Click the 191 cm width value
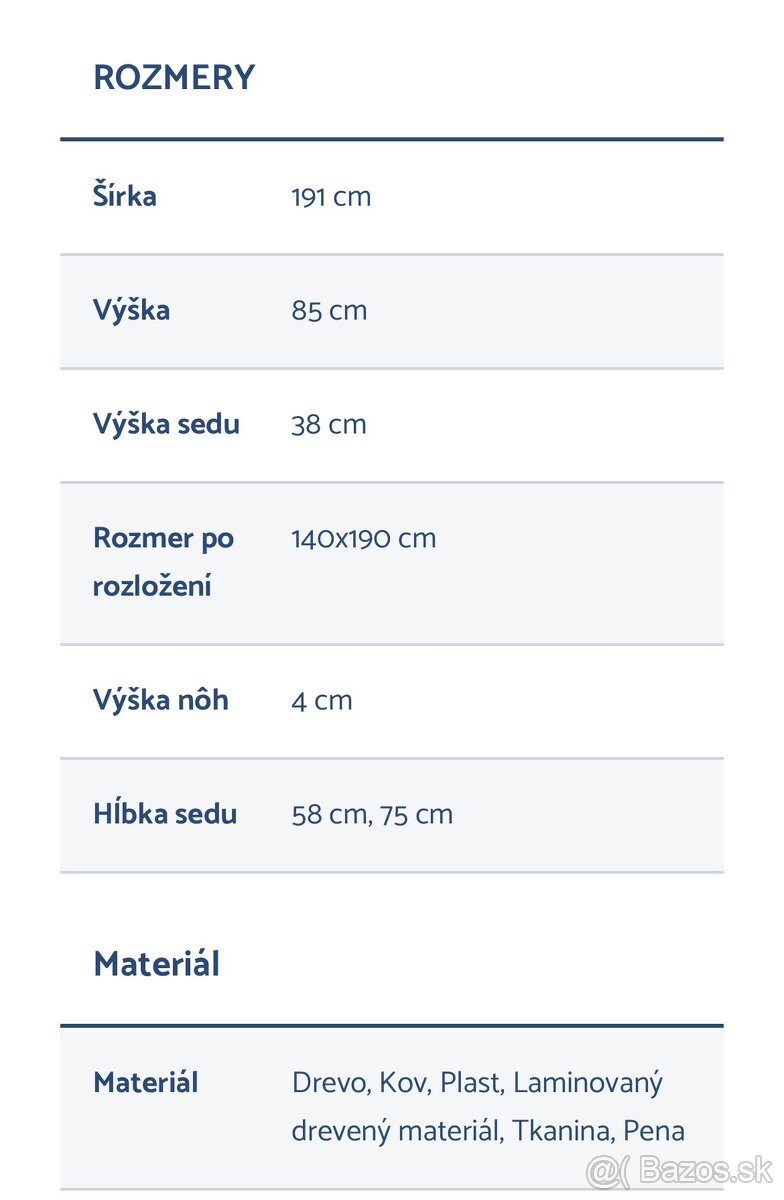The image size is (784, 1200). (x=331, y=197)
